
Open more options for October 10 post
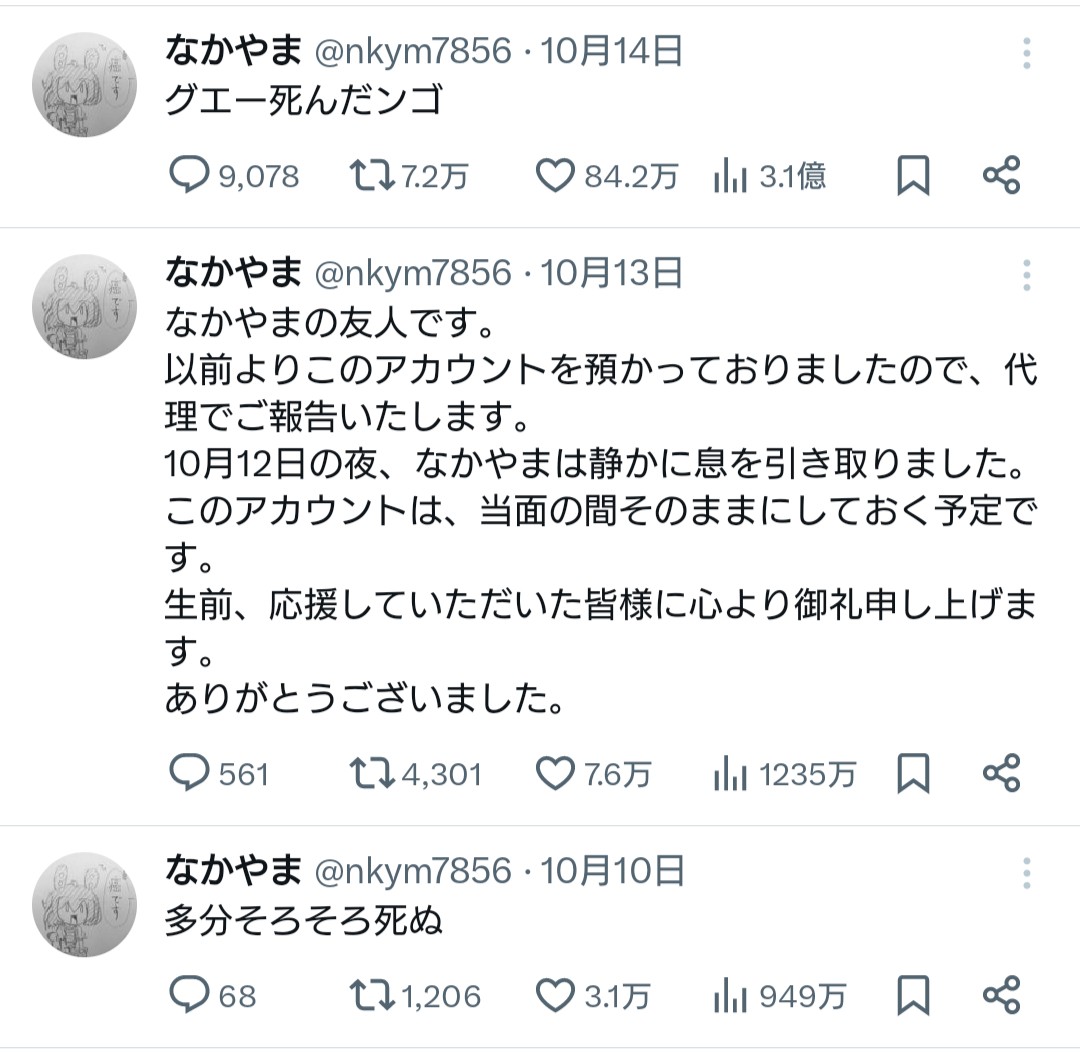pos(1027,873)
